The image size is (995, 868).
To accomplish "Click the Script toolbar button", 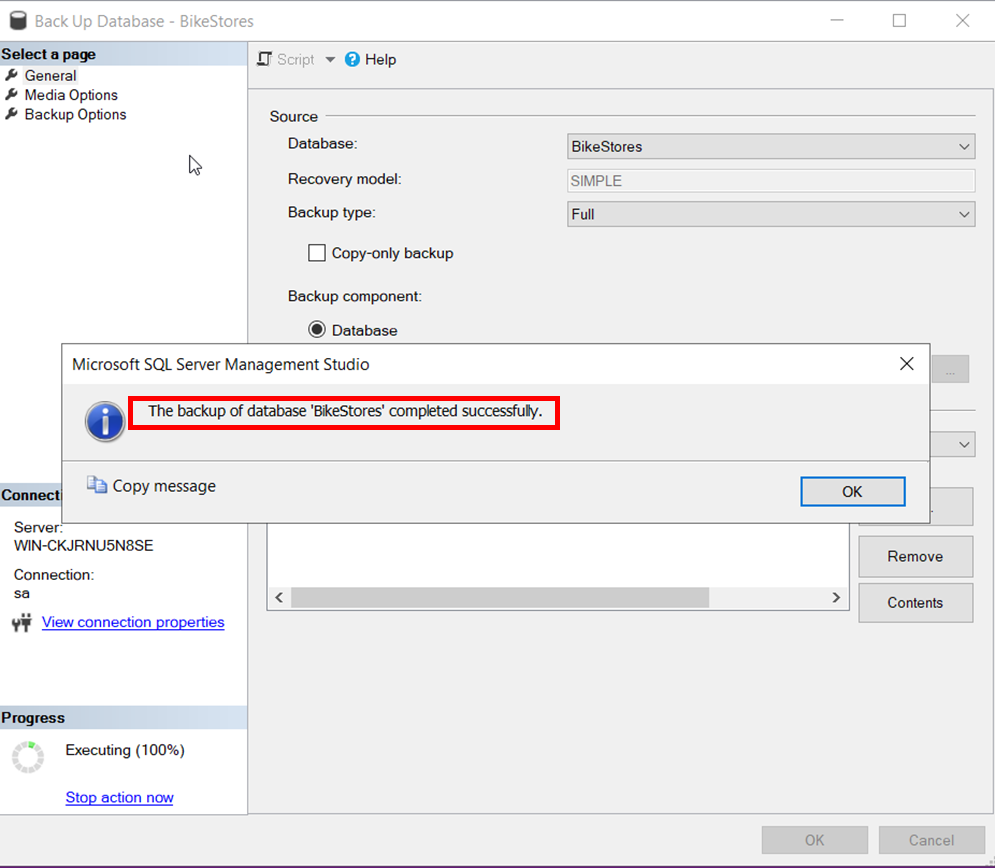I will (286, 60).
